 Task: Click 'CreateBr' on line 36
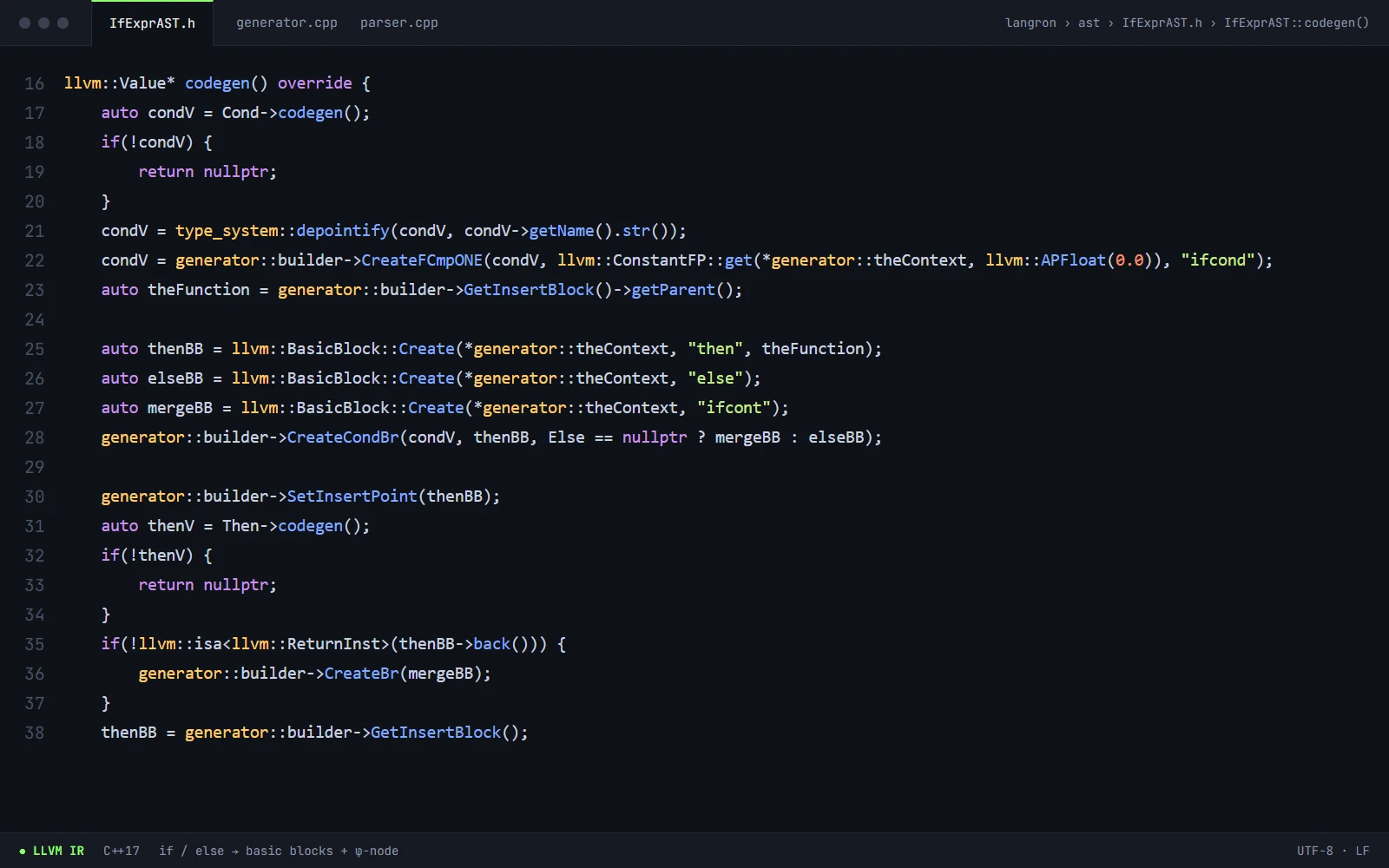pyautogui.click(x=361, y=674)
